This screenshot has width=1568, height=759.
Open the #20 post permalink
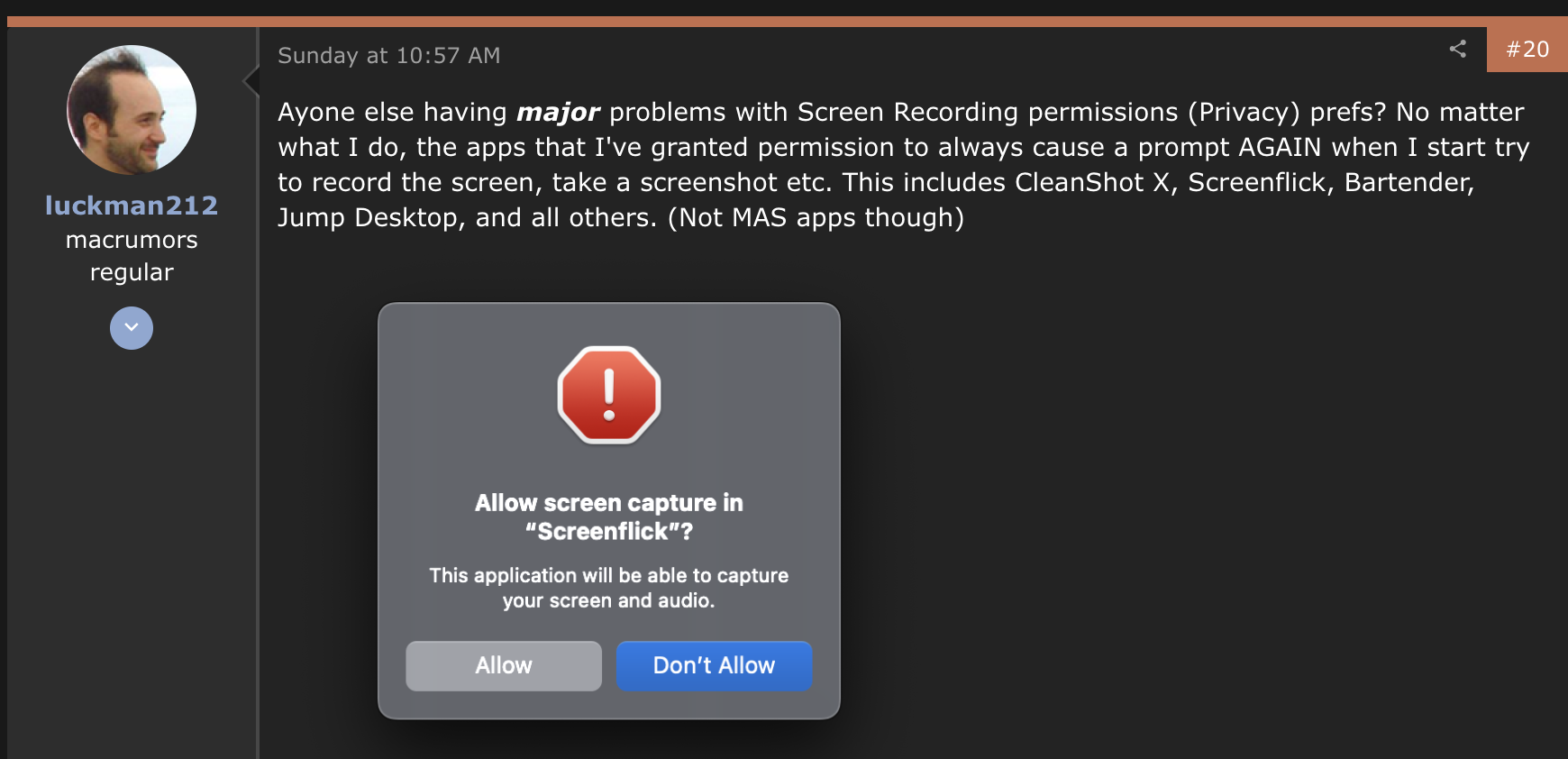coord(1527,50)
